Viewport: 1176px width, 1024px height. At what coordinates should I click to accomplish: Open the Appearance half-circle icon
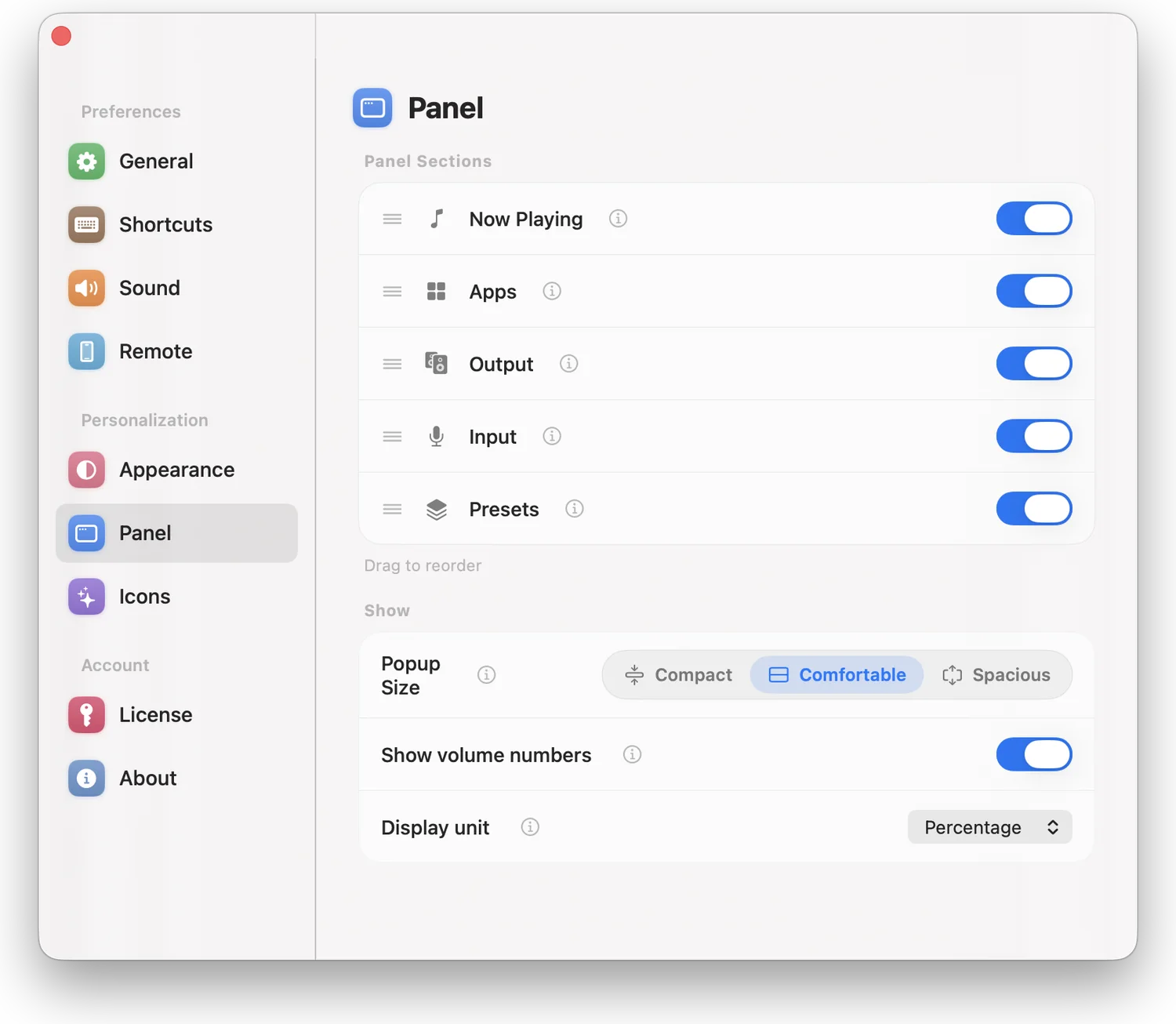click(86, 470)
